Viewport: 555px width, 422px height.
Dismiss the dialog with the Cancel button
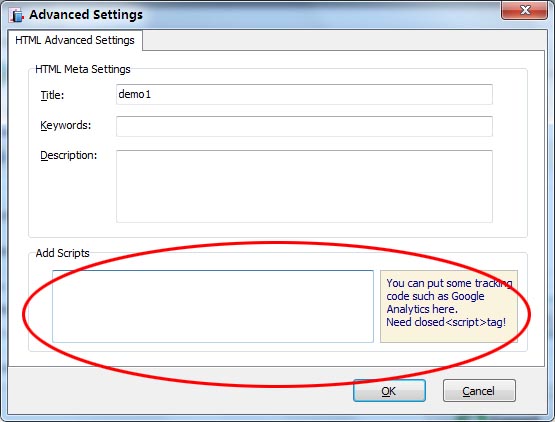(479, 391)
